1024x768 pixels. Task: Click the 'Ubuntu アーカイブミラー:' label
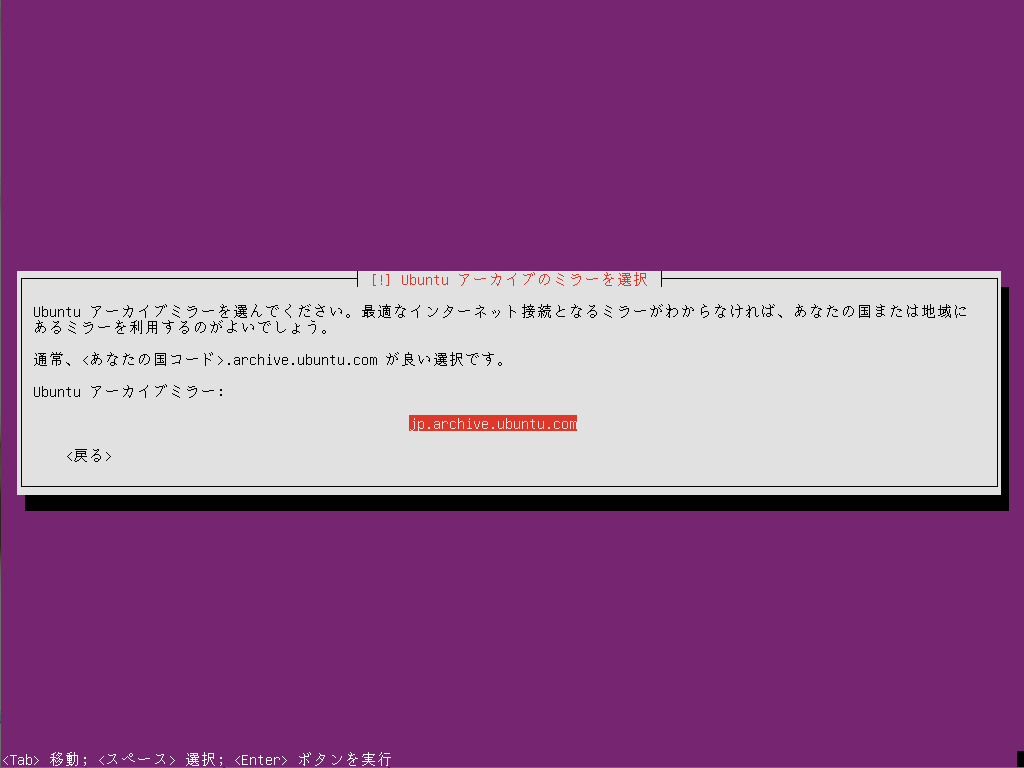[129, 392]
